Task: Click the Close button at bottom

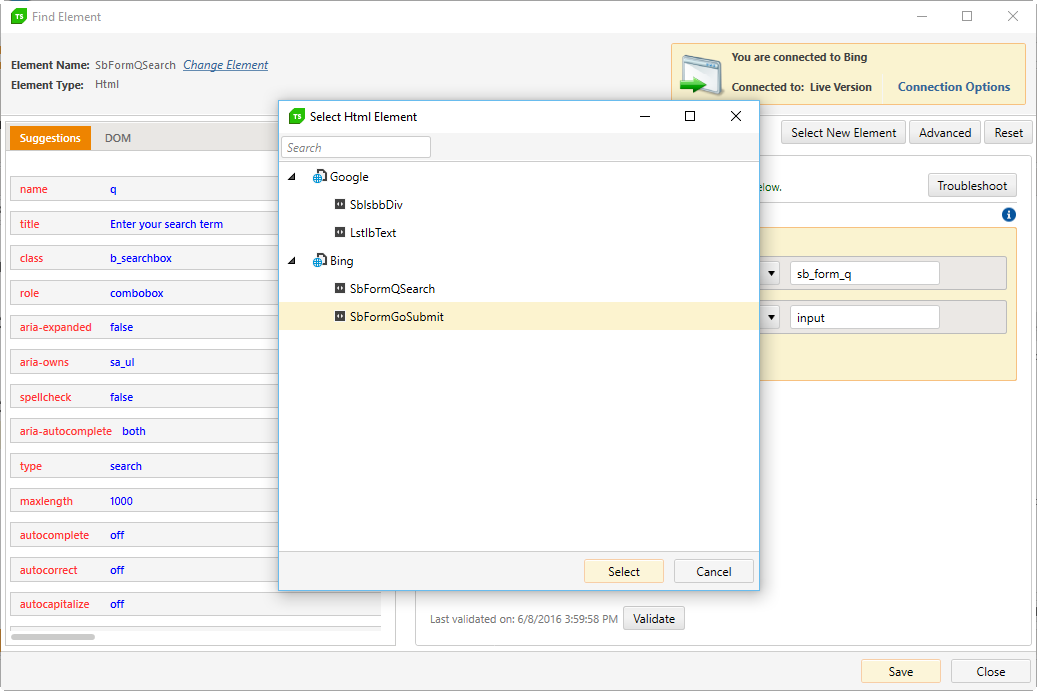Action: [991, 671]
